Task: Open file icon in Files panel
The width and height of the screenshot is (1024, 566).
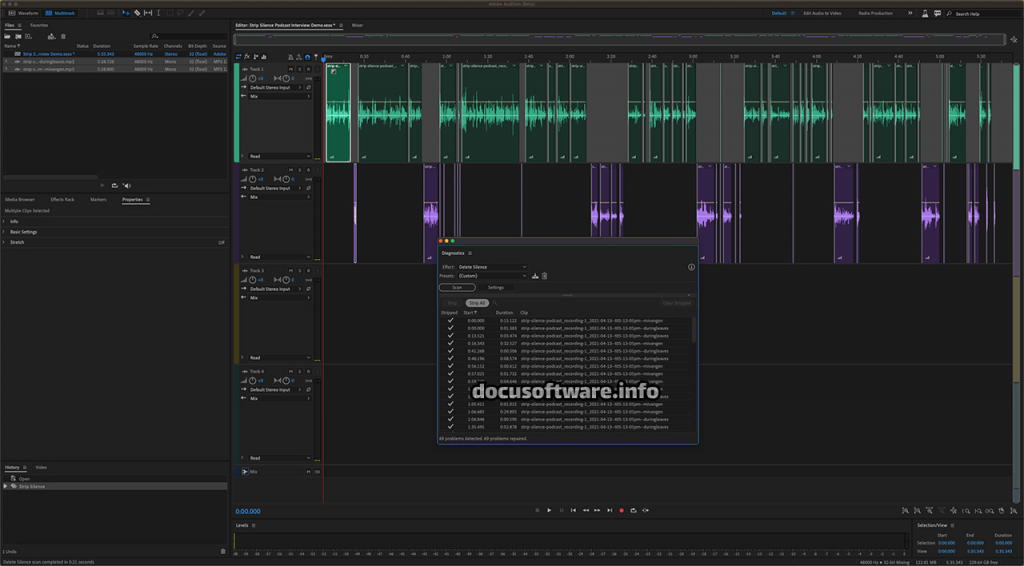Action: pyautogui.click(x=7, y=37)
